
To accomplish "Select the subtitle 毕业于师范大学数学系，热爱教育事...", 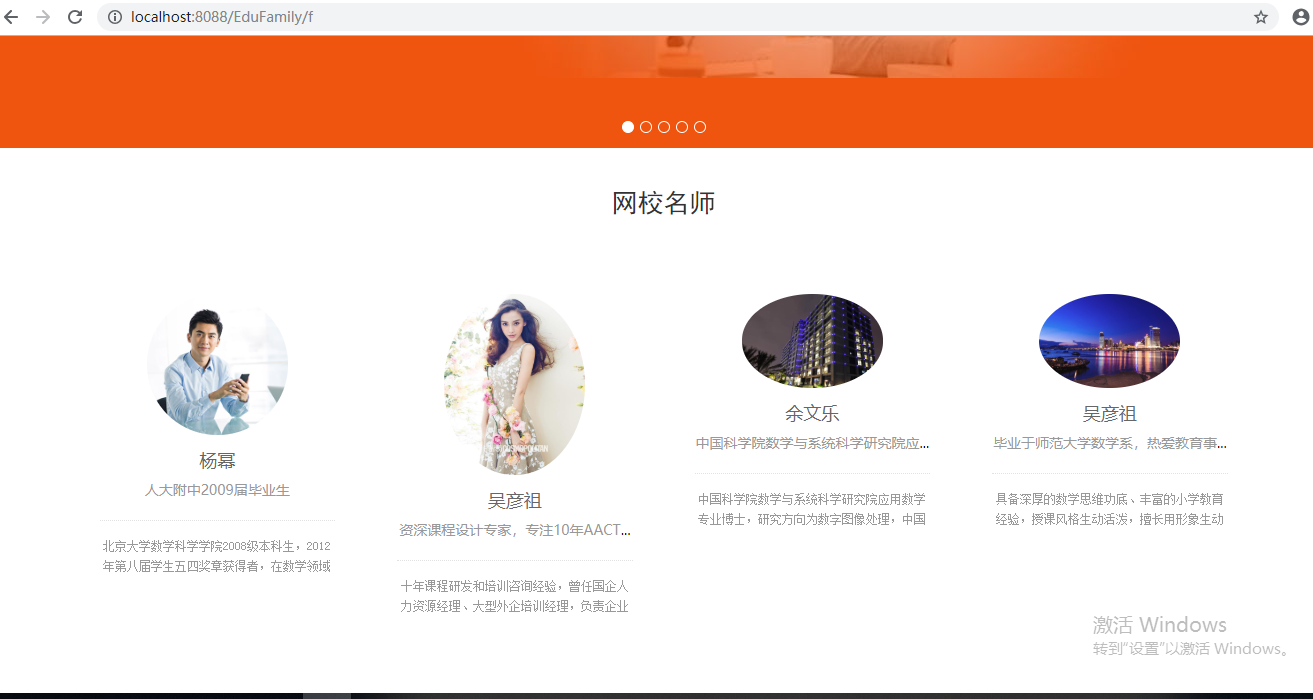I will [x=1109, y=443].
